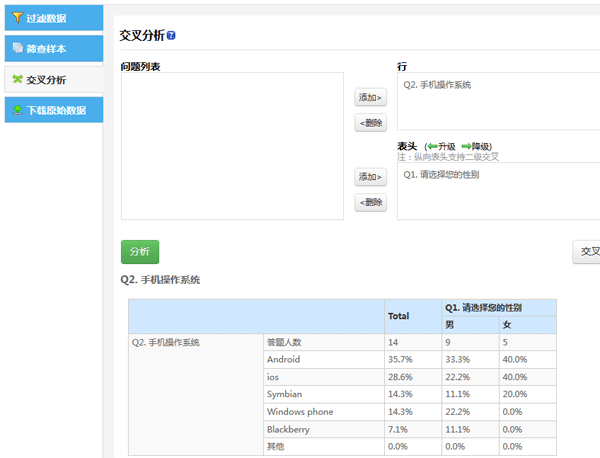This screenshot has height=458, width=600.
Task: Click female respondents count 5
Action: pyautogui.click(x=505, y=342)
